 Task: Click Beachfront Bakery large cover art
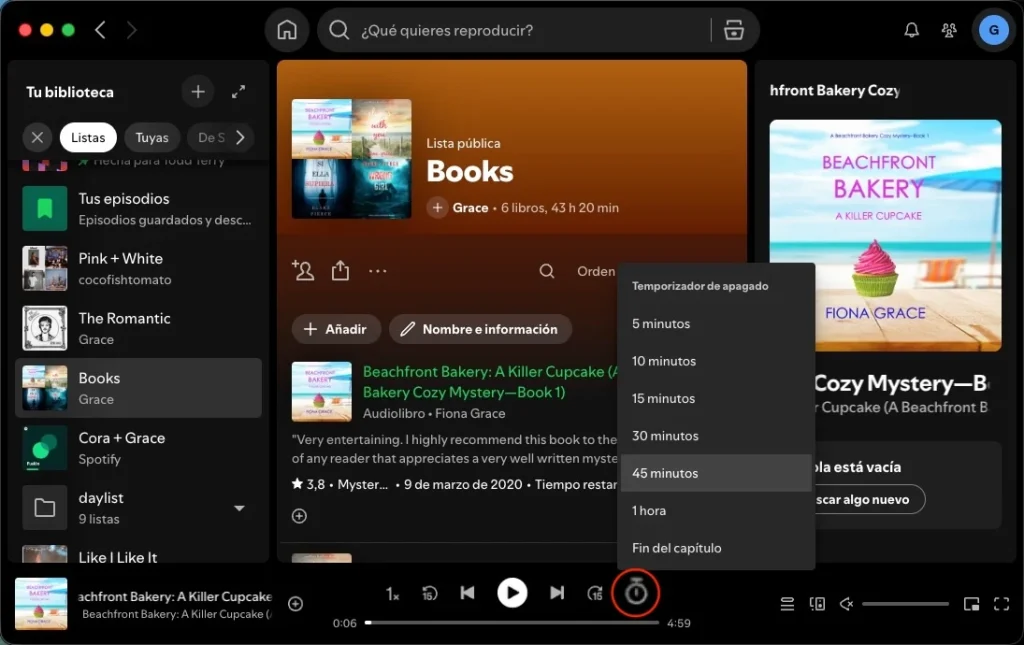[x=885, y=235]
